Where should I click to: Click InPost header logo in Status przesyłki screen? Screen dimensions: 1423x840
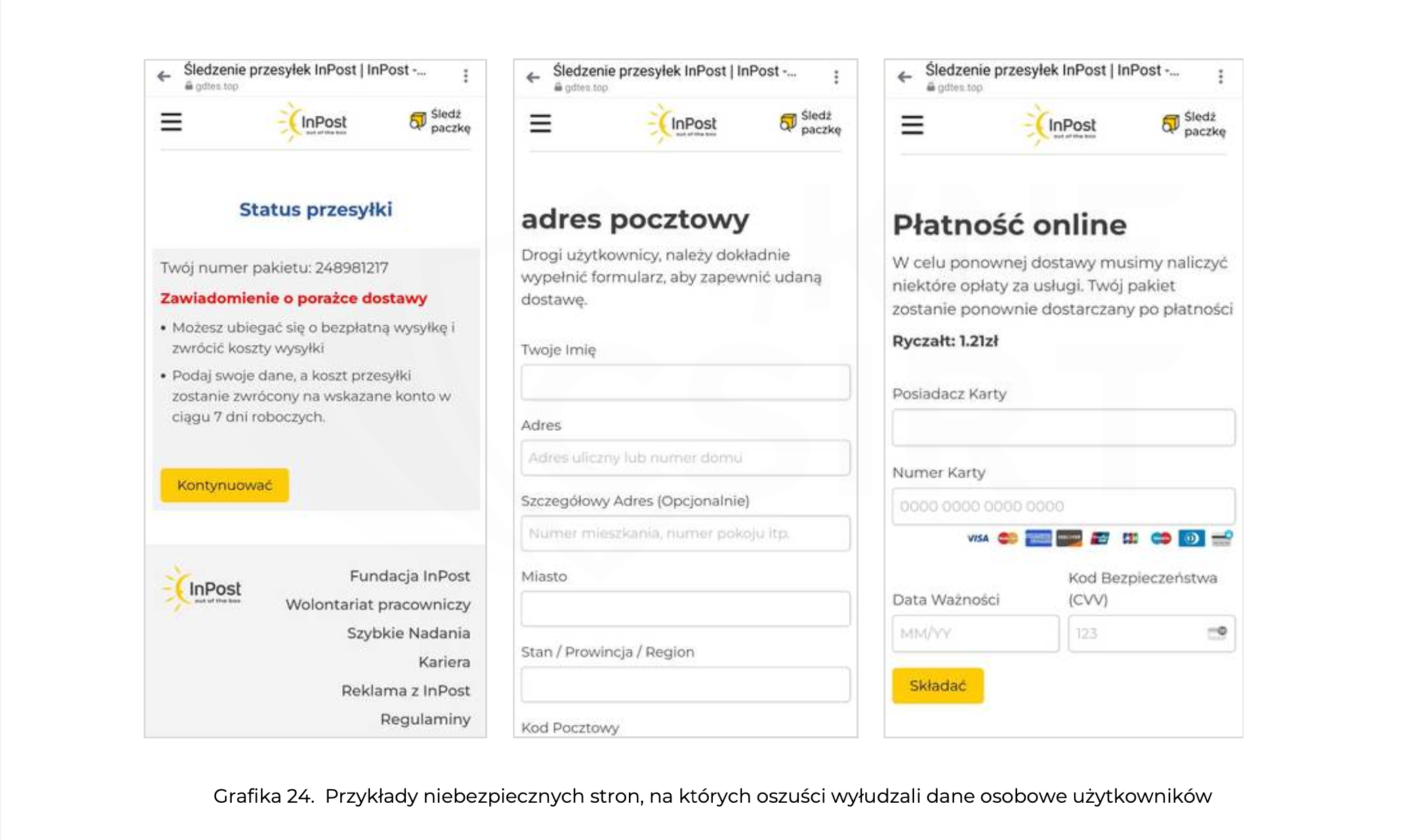[313, 122]
